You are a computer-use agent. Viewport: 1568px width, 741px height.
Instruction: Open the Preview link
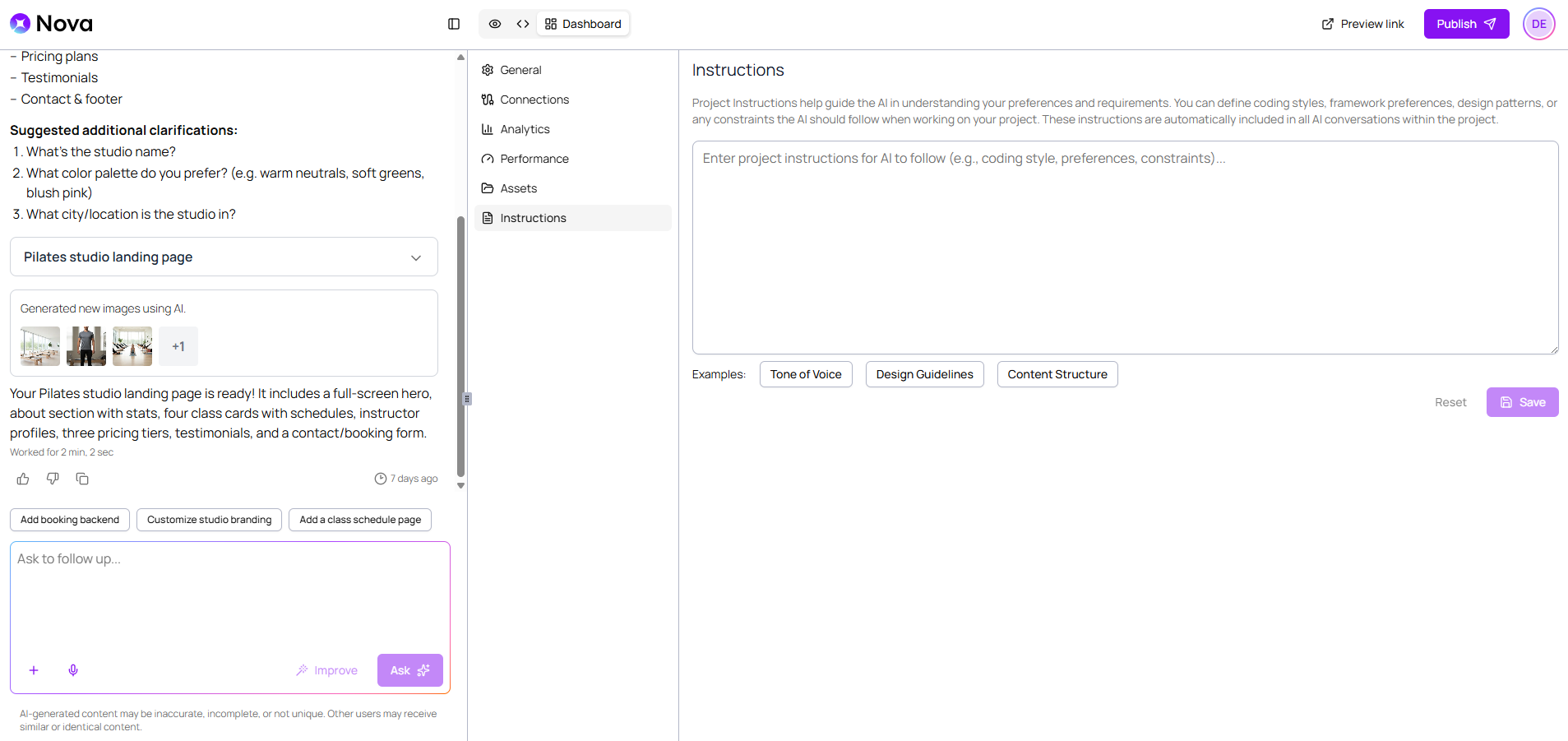coord(1362,24)
